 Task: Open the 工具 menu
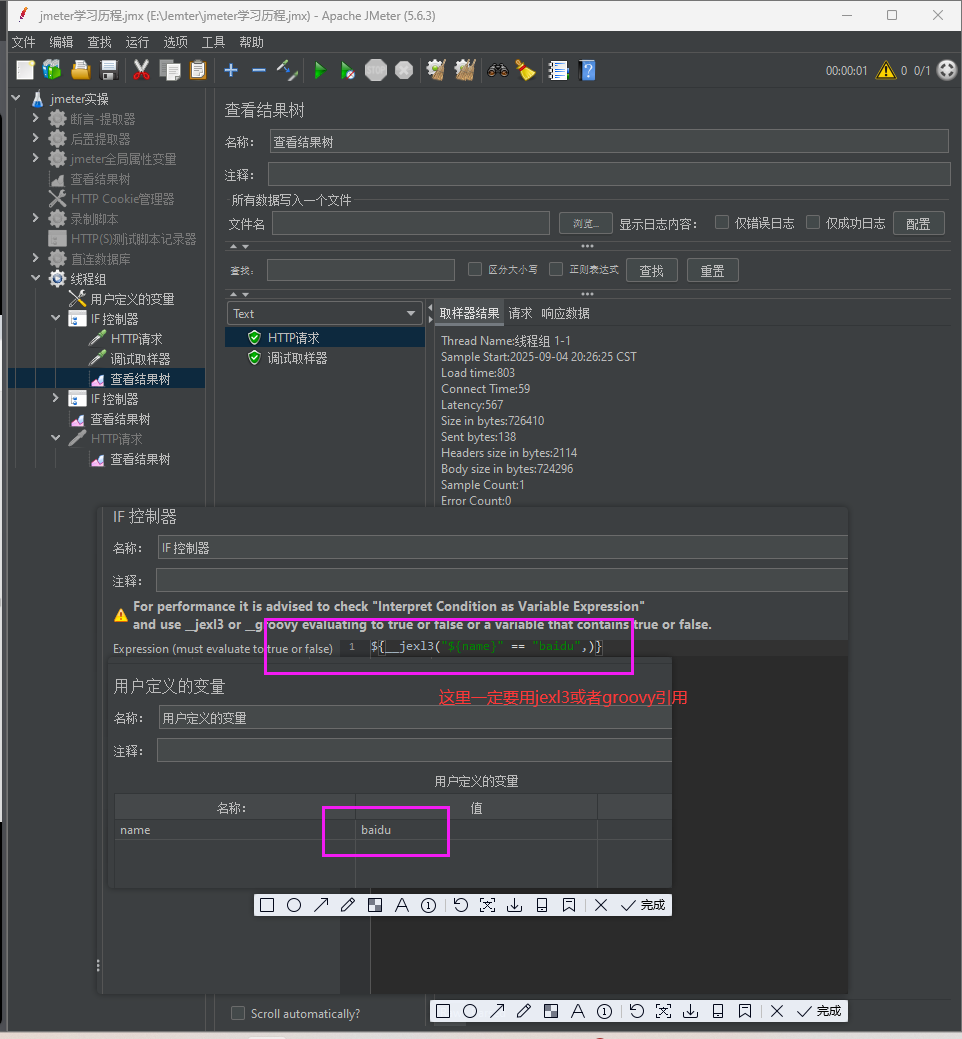(213, 42)
